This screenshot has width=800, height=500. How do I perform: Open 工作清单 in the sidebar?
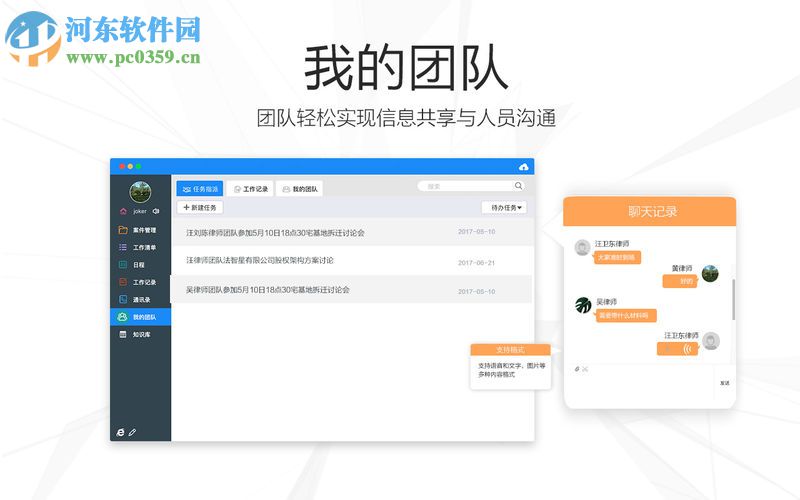tap(140, 247)
